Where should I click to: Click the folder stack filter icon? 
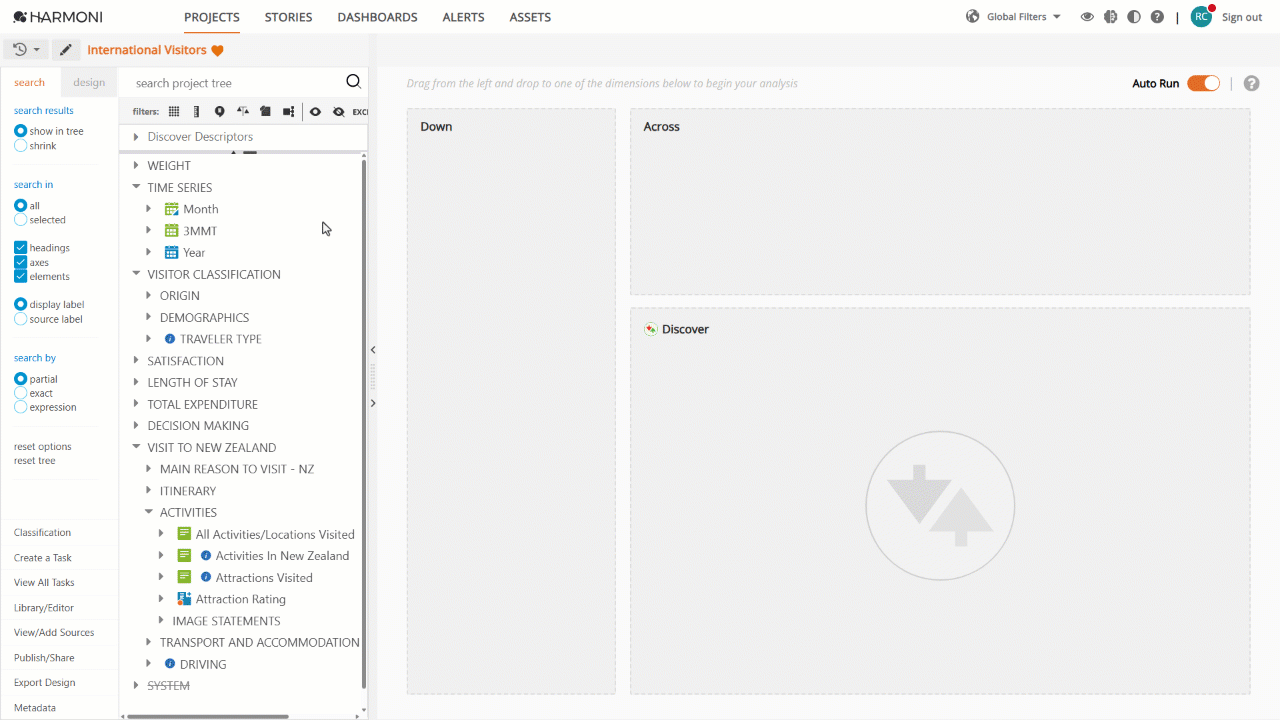pos(265,112)
